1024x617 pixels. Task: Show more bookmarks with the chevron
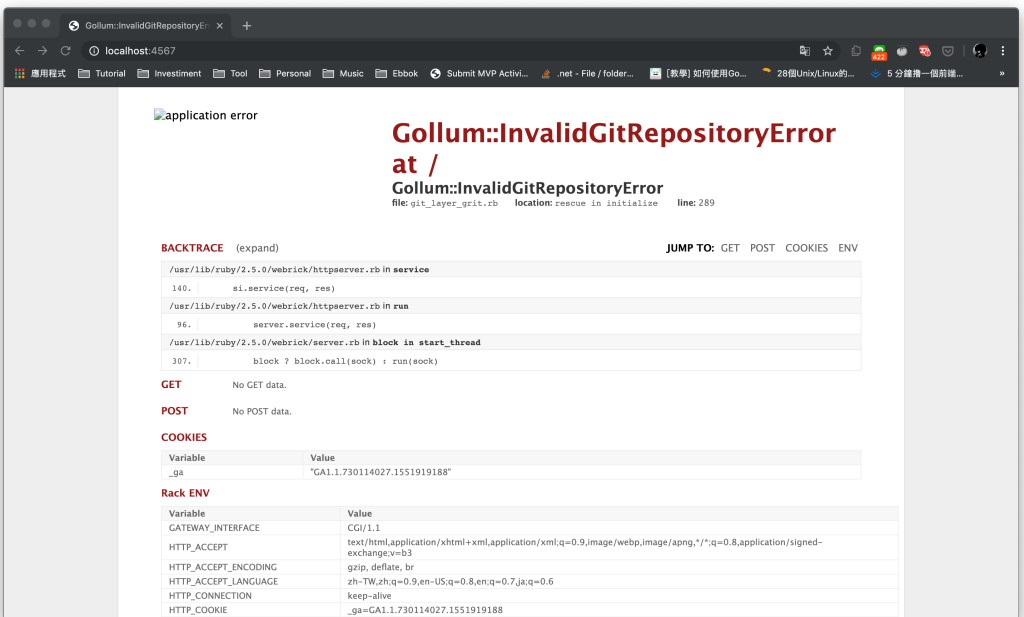click(x=1002, y=74)
